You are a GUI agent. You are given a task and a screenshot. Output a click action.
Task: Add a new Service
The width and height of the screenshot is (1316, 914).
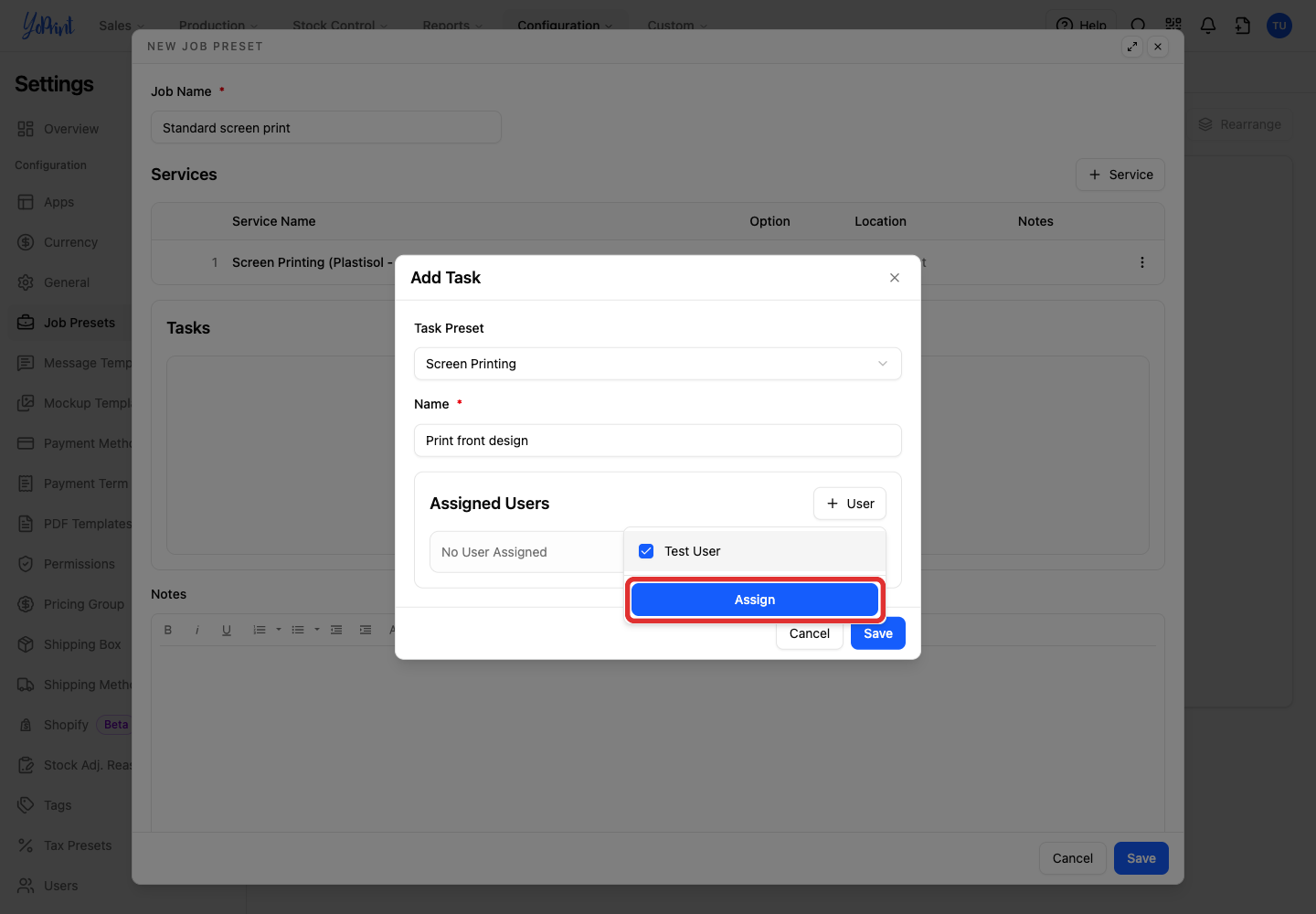tap(1120, 175)
